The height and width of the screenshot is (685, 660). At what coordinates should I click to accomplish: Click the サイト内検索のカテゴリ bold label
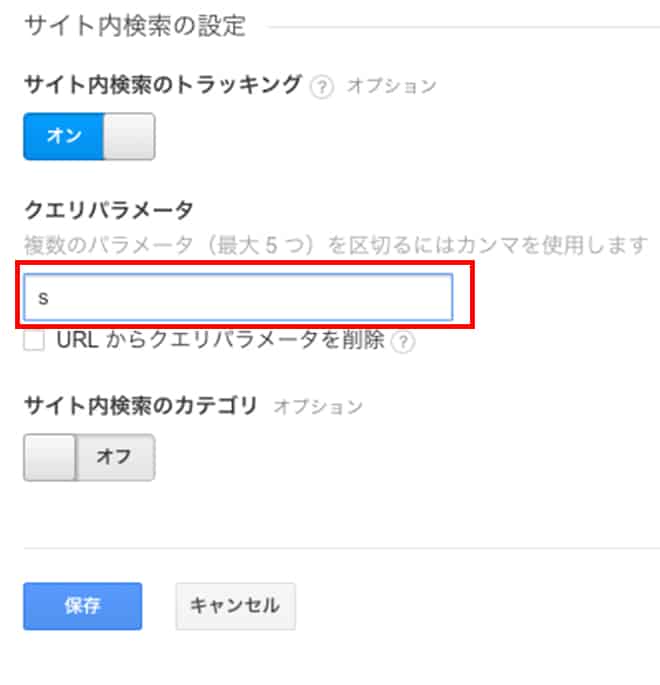141,405
